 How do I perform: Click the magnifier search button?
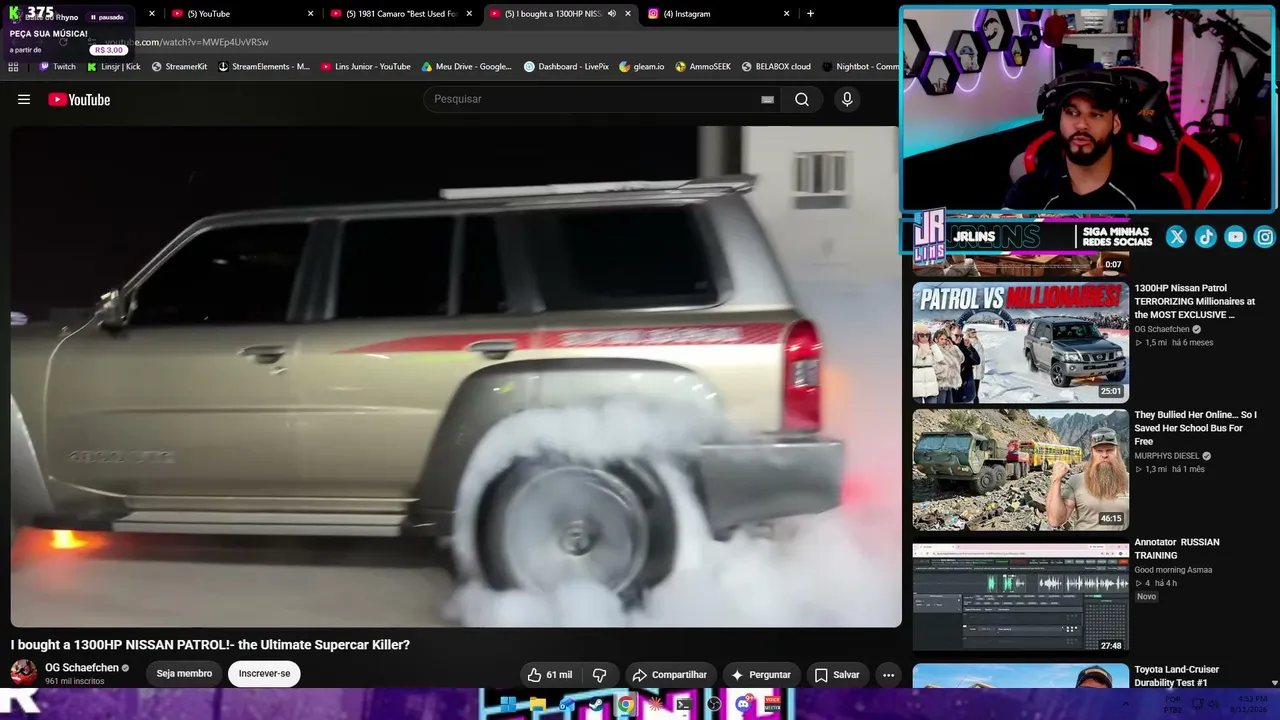point(802,99)
